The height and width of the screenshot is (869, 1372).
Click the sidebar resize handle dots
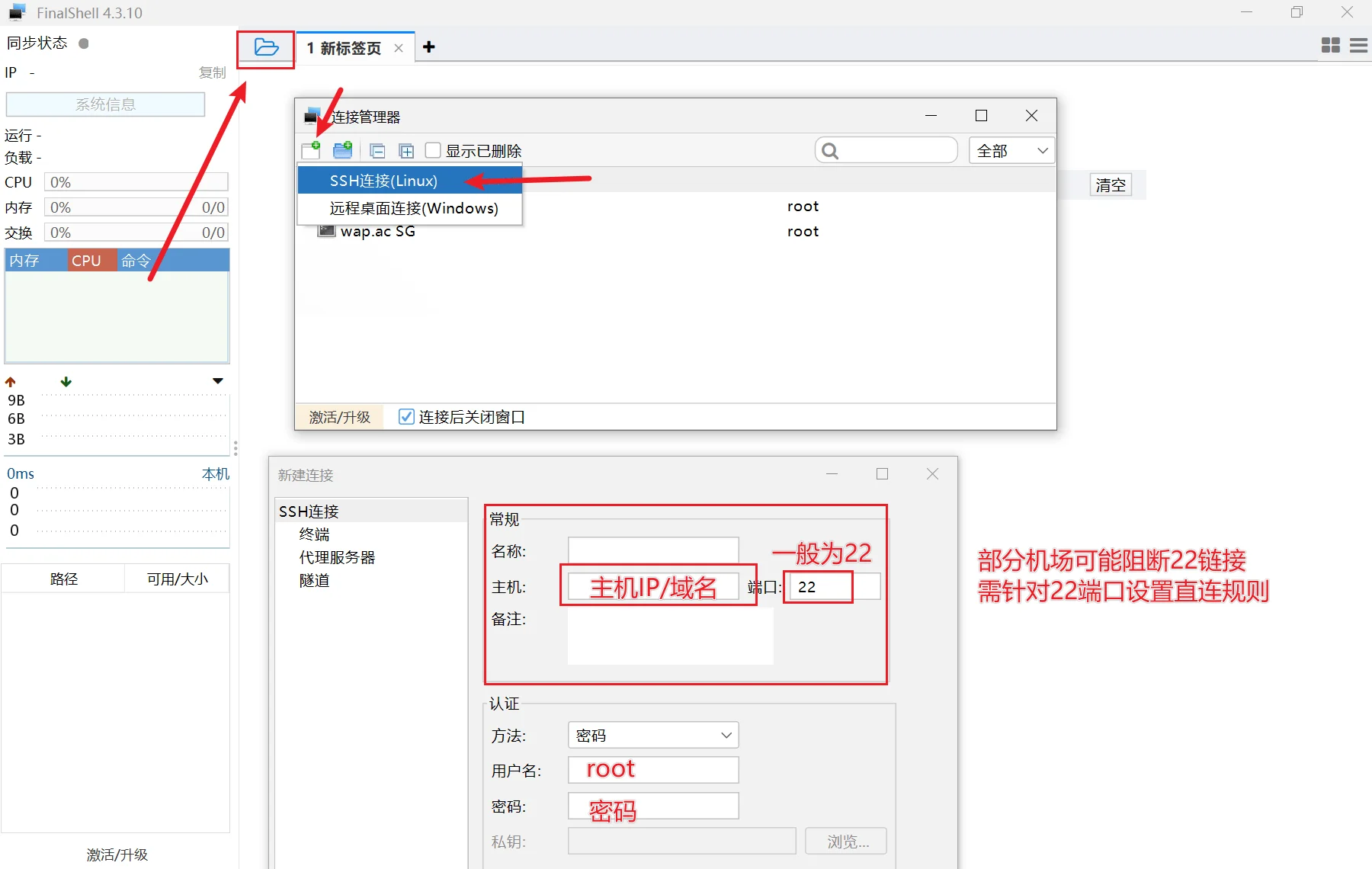[x=236, y=448]
